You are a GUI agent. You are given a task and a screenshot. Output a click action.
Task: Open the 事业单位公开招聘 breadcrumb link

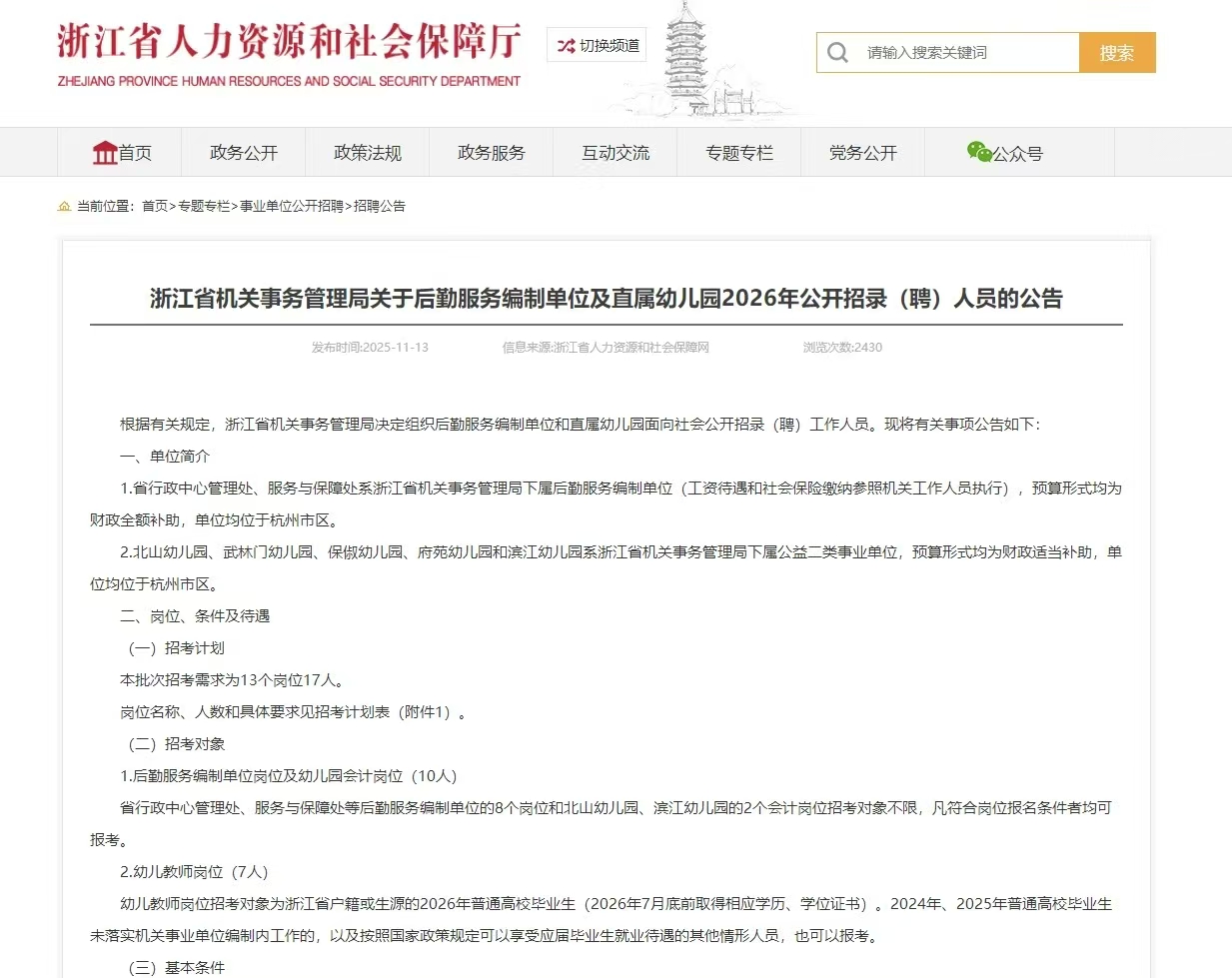click(x=291, y=206)
